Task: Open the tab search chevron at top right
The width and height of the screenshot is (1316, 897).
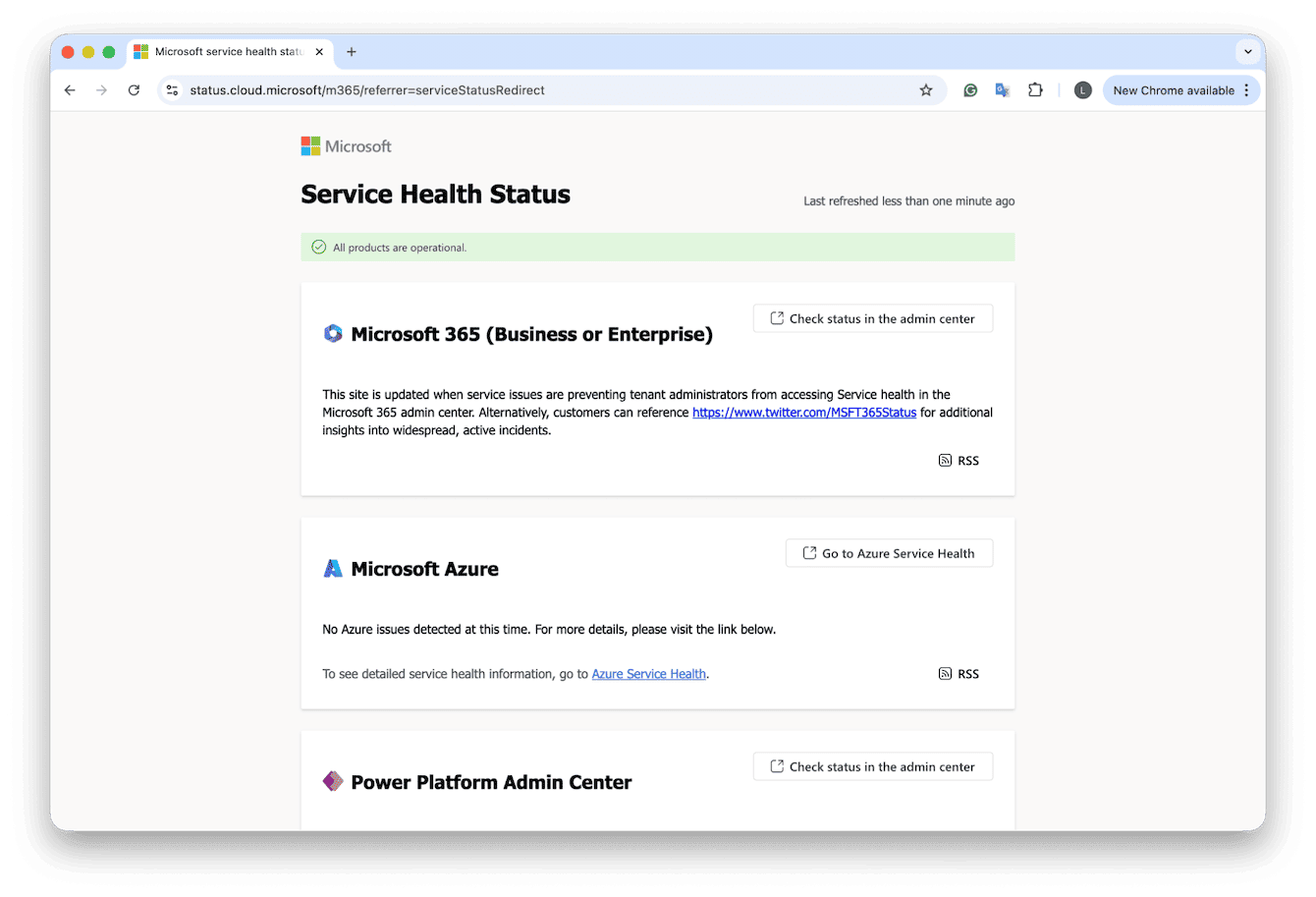Action: coord(1247,51)
